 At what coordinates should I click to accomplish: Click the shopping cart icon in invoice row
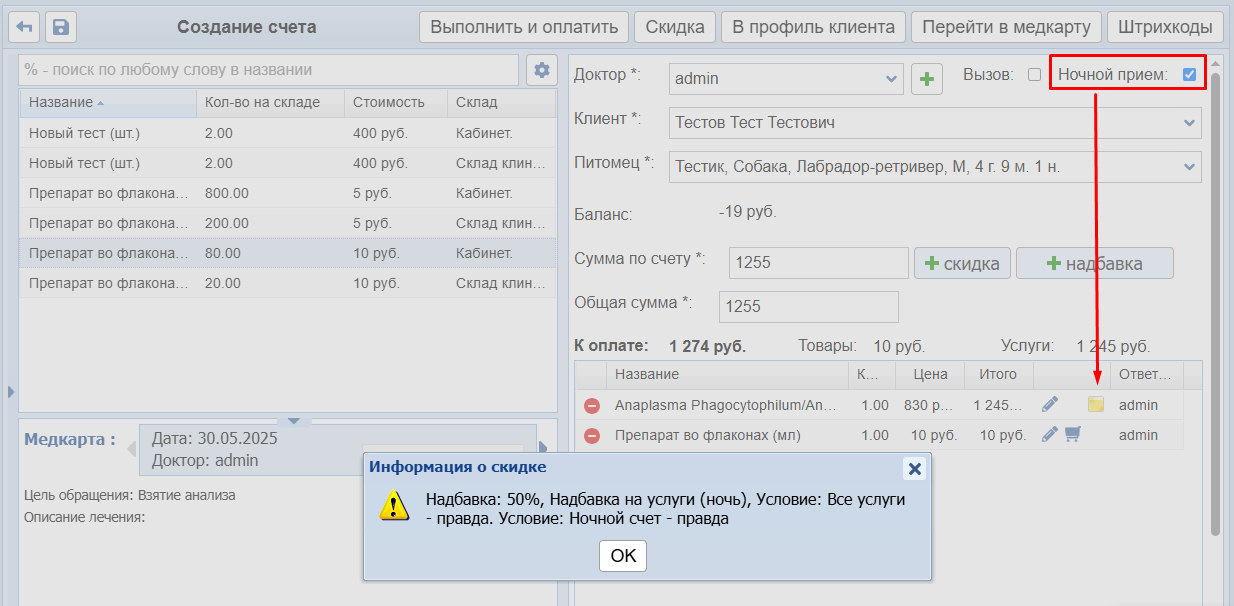(1073, 435)
